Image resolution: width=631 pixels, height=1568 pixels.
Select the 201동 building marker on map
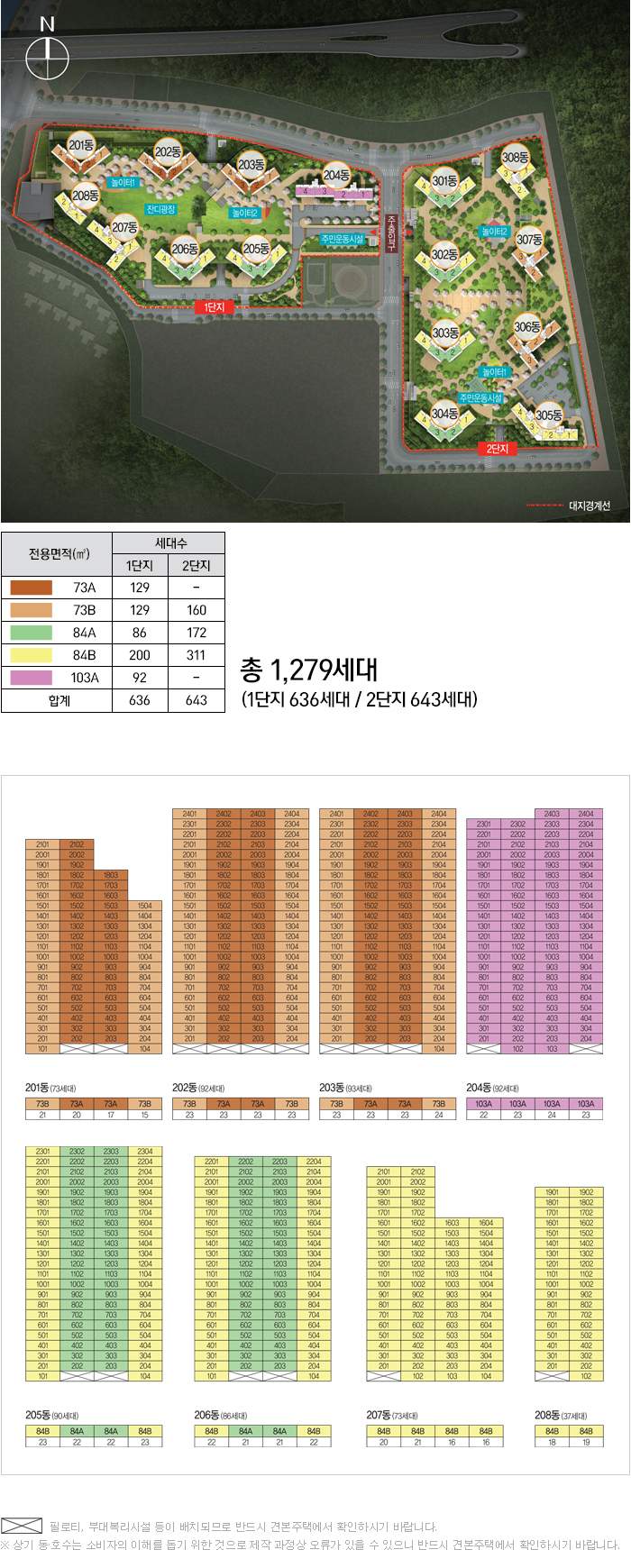(81, 145)
